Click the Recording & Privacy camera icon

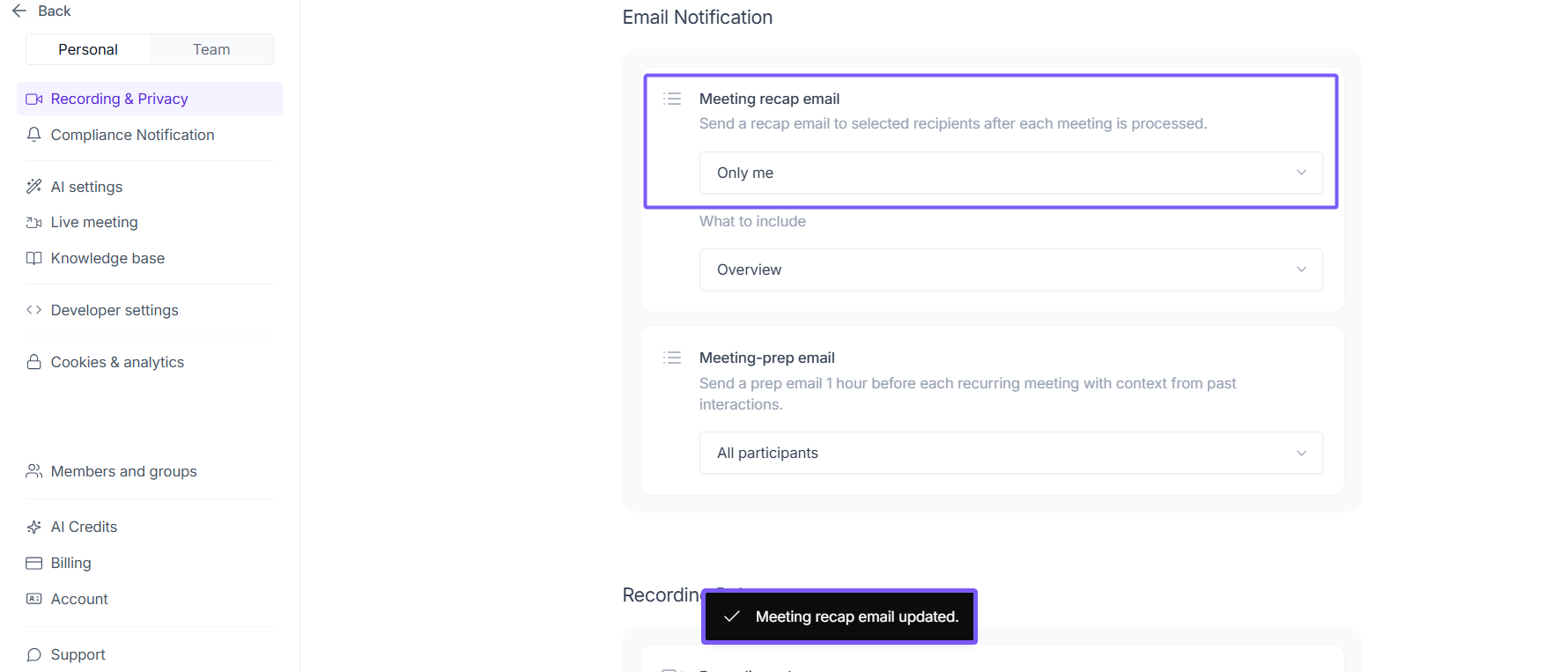tap(34, 99)
